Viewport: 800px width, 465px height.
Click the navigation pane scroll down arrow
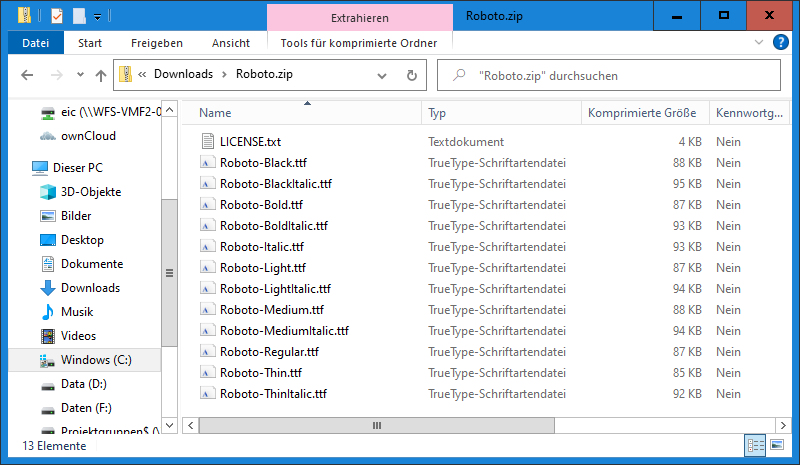[x=169, y=425]
